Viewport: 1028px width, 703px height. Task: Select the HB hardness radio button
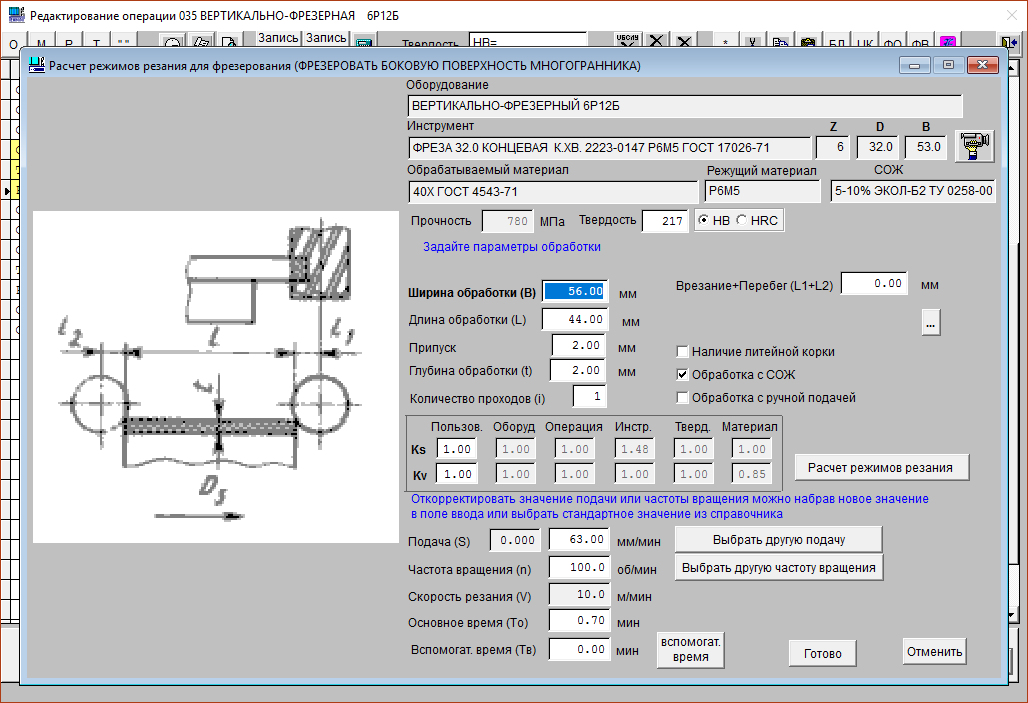[705, 221]
